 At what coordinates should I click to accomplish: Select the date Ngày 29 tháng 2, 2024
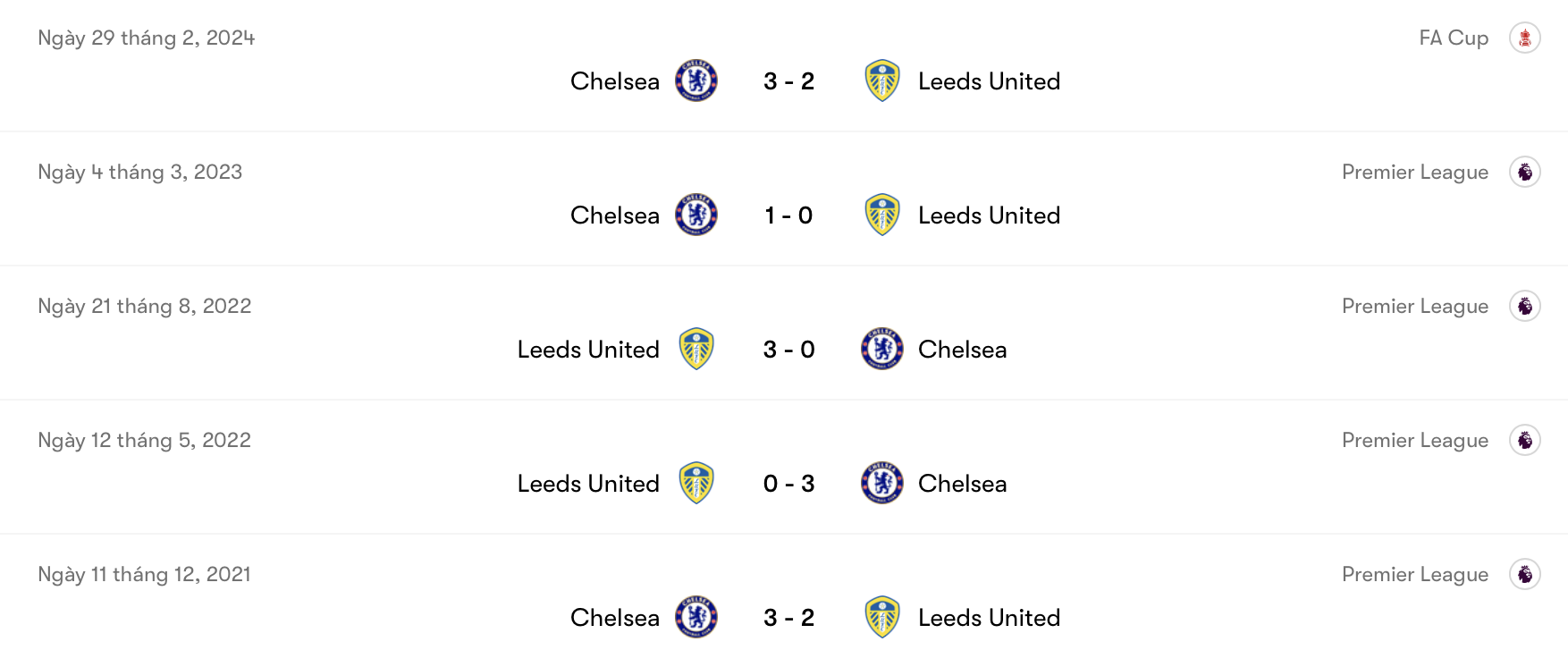[145, 38]
